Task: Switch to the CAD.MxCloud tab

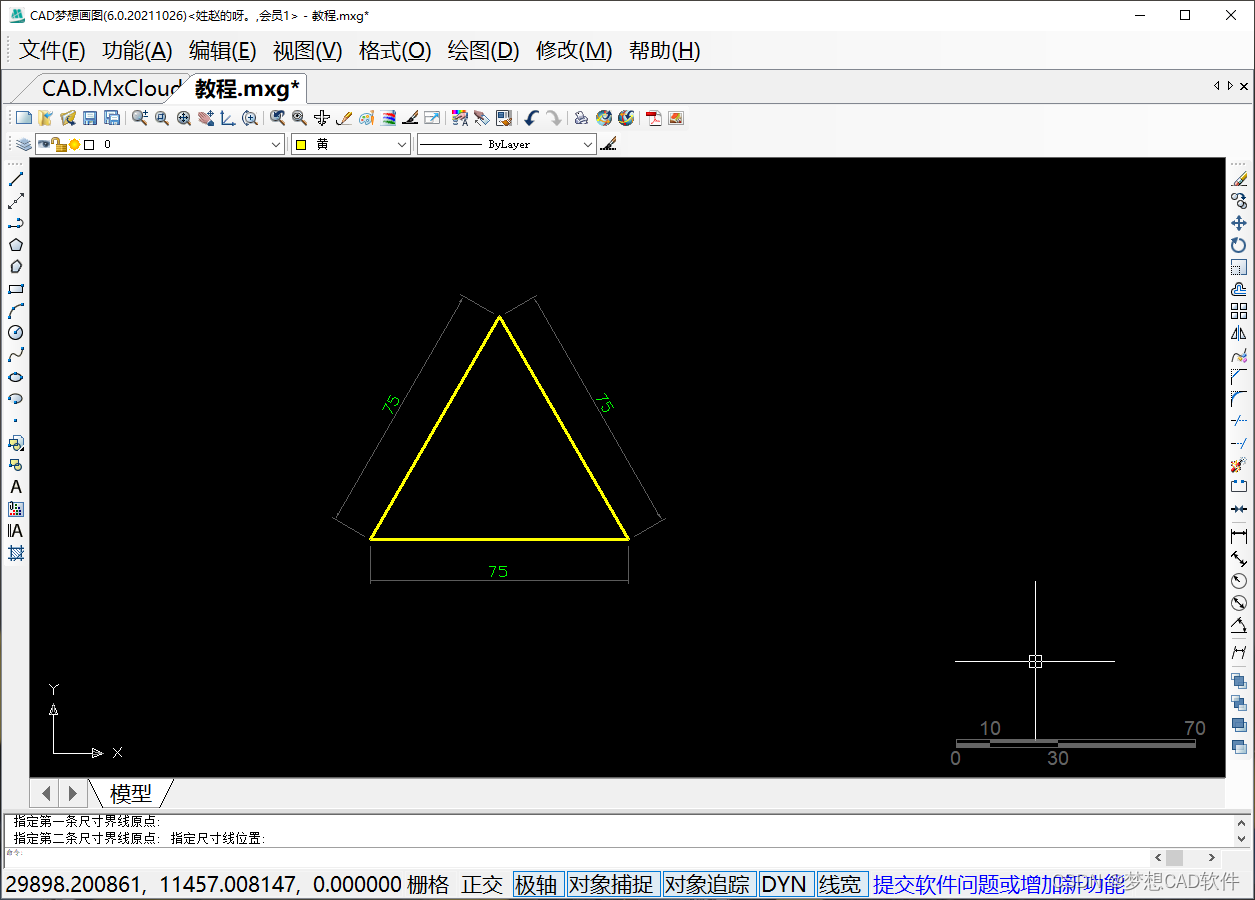Action: (x=110, y=88)
